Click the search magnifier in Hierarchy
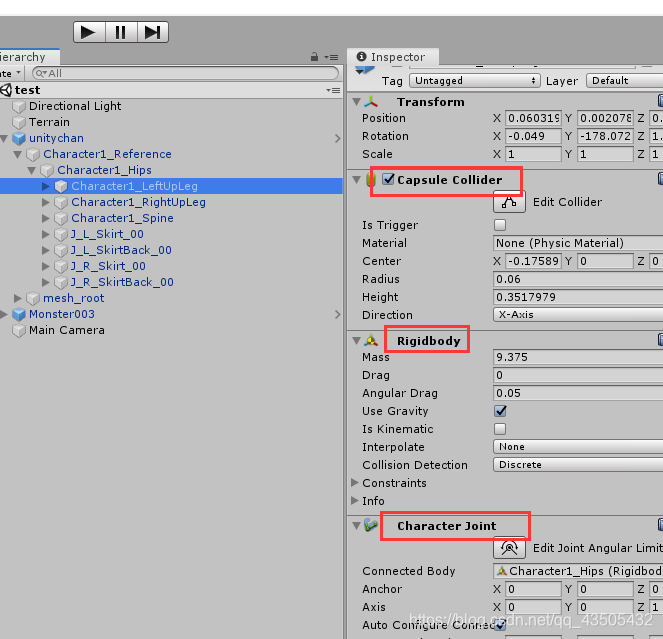The image size is (663, 639). point(41,74)
